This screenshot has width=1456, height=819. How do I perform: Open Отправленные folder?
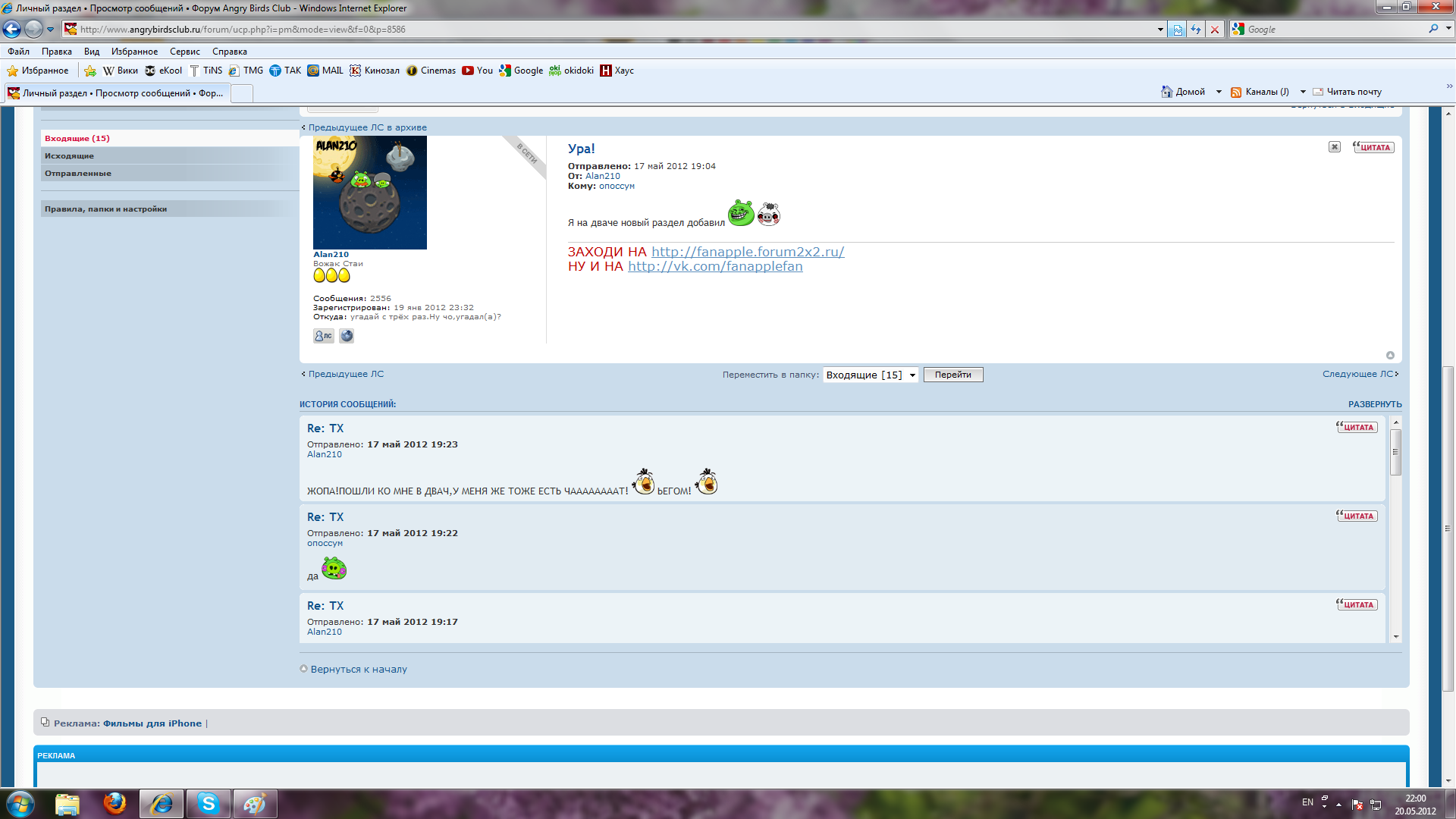click(170, 173)
